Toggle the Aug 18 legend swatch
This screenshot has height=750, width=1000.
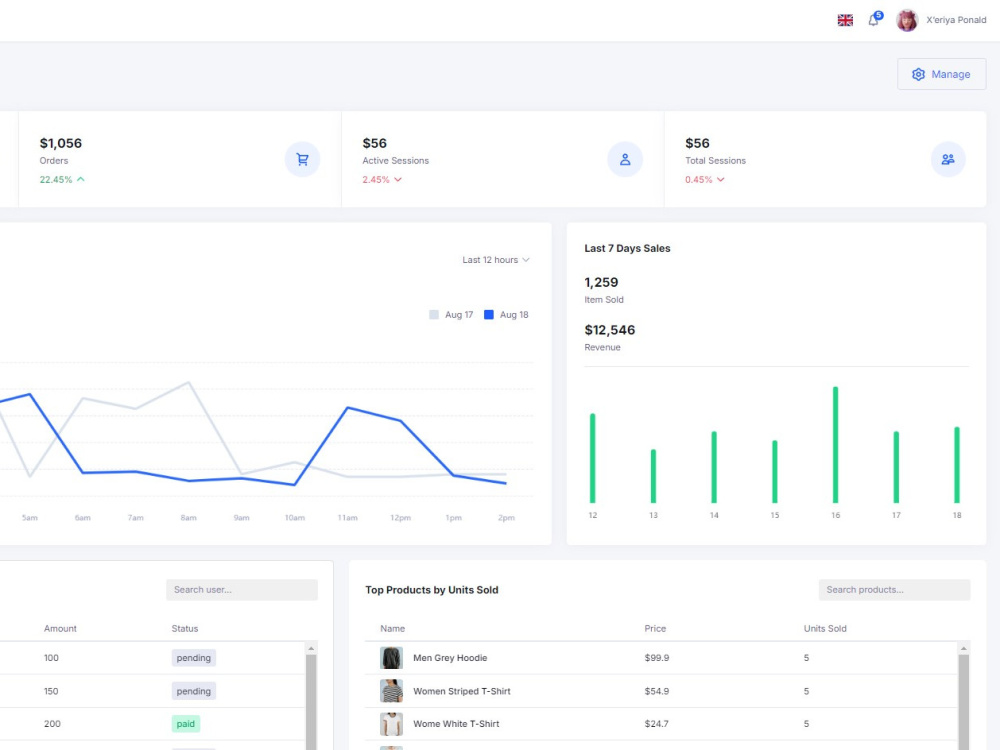tap(489, 314)
